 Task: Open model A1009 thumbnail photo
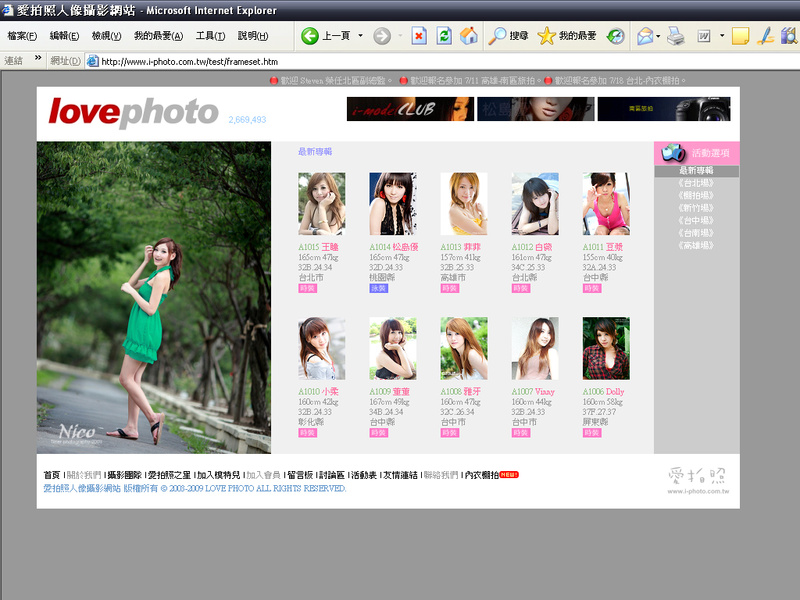click(393, 348)
